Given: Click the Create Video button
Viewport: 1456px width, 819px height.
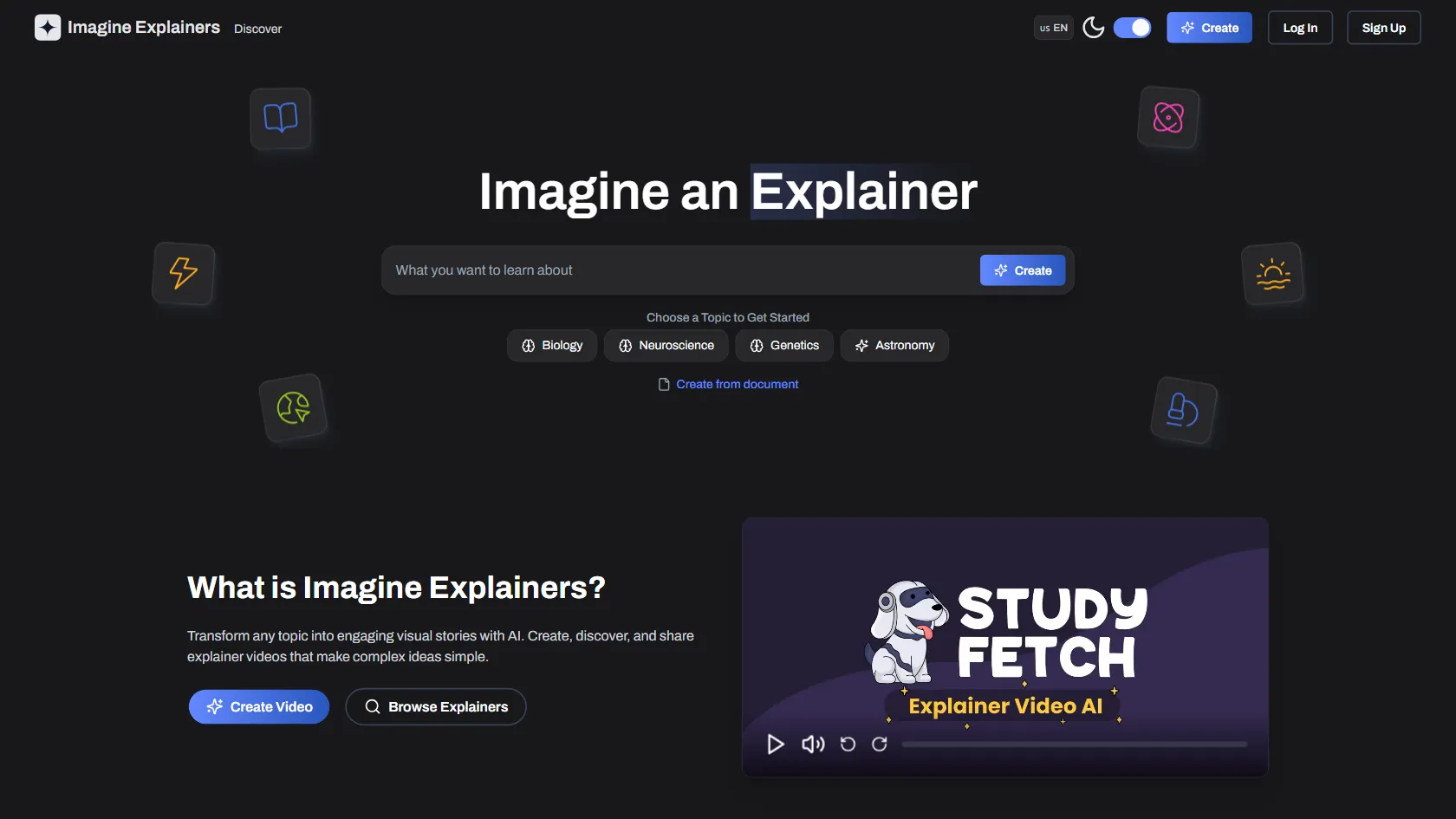Looking at the screenshot, I should click(259, 706).
